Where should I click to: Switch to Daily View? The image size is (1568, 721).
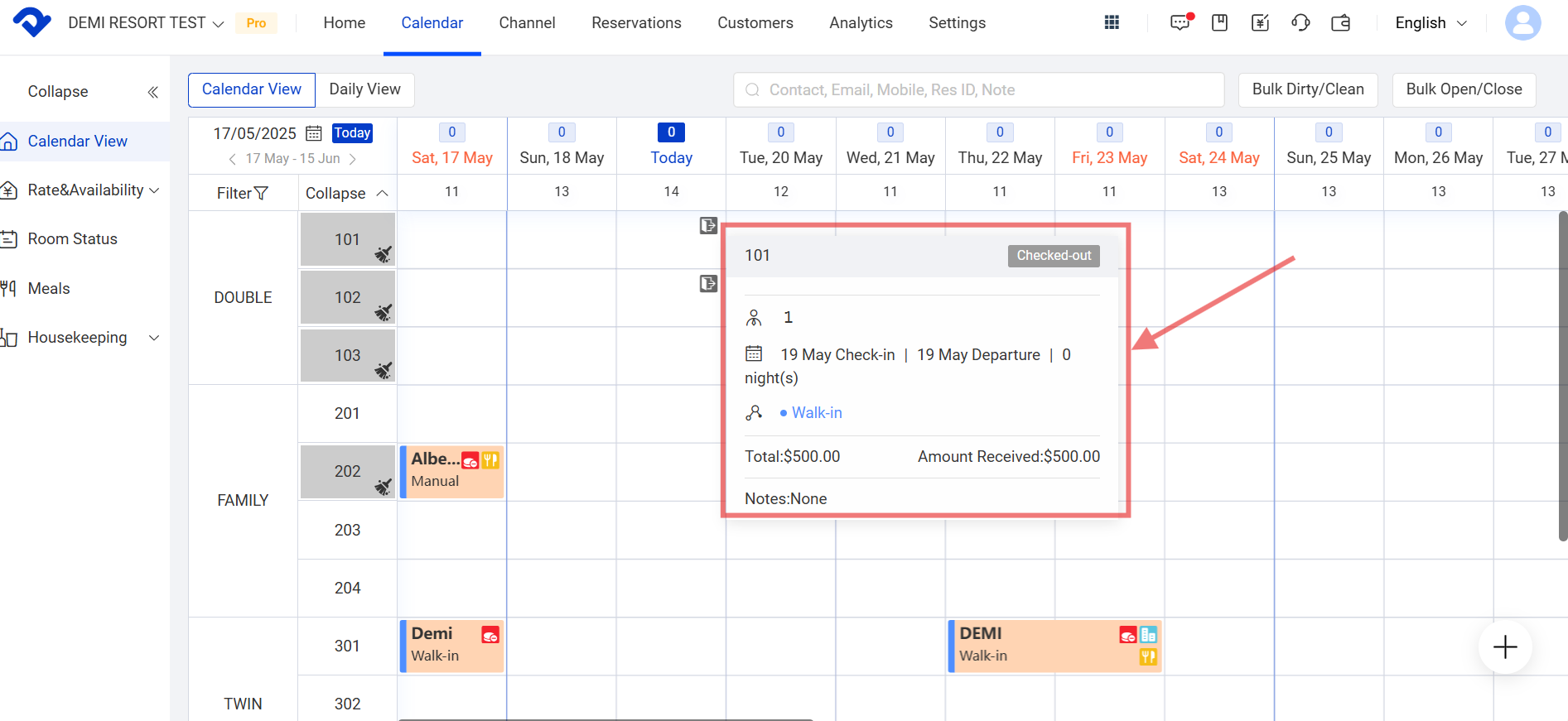click(364, 89)
